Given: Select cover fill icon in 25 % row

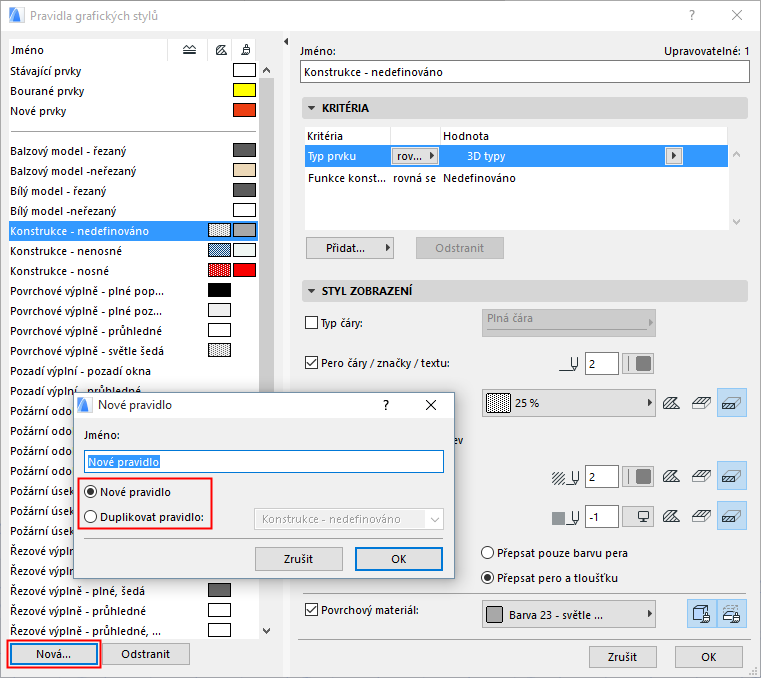Looking at the screenshot, I should [701, 403].
